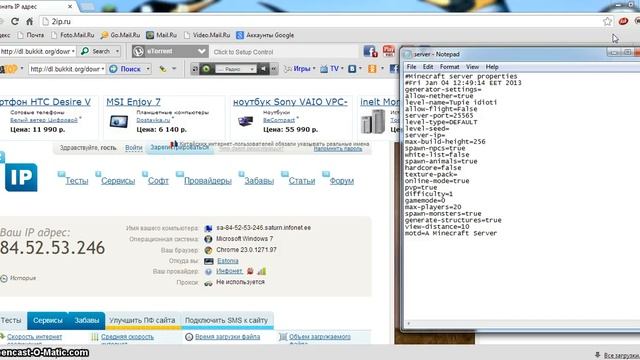Click 'Click to Setup Control' text

243,52
